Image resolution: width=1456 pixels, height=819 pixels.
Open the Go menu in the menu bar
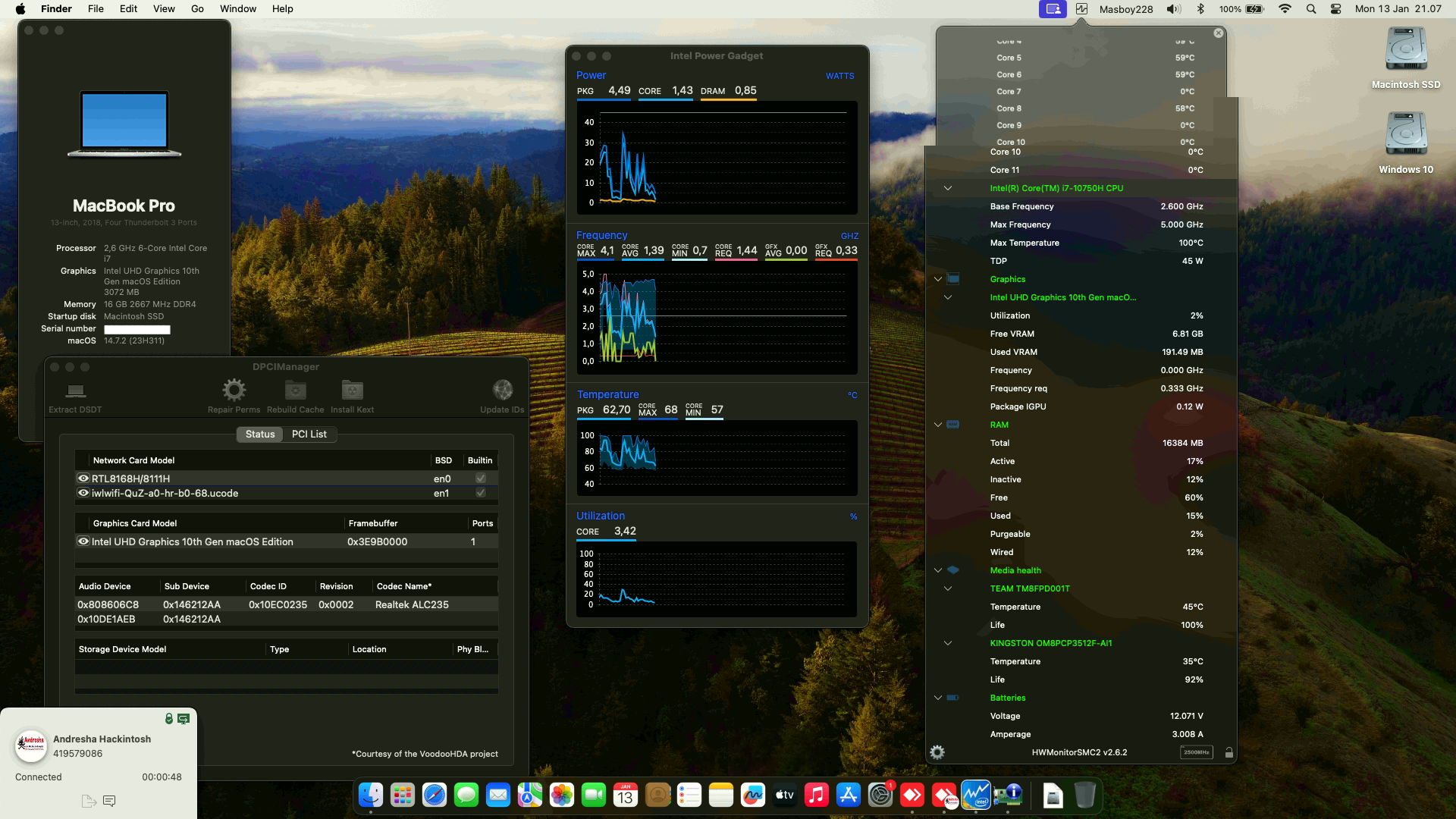(x=196, y=8)
